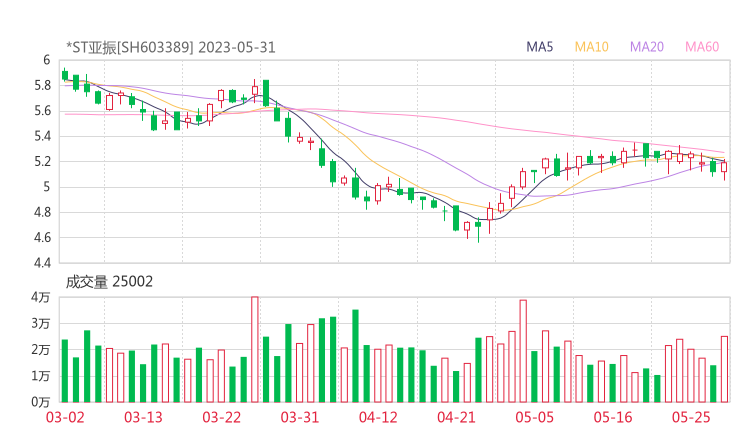Click the tallest red volume bar reaching 4万
740x440 pixels.
point(255,350)
